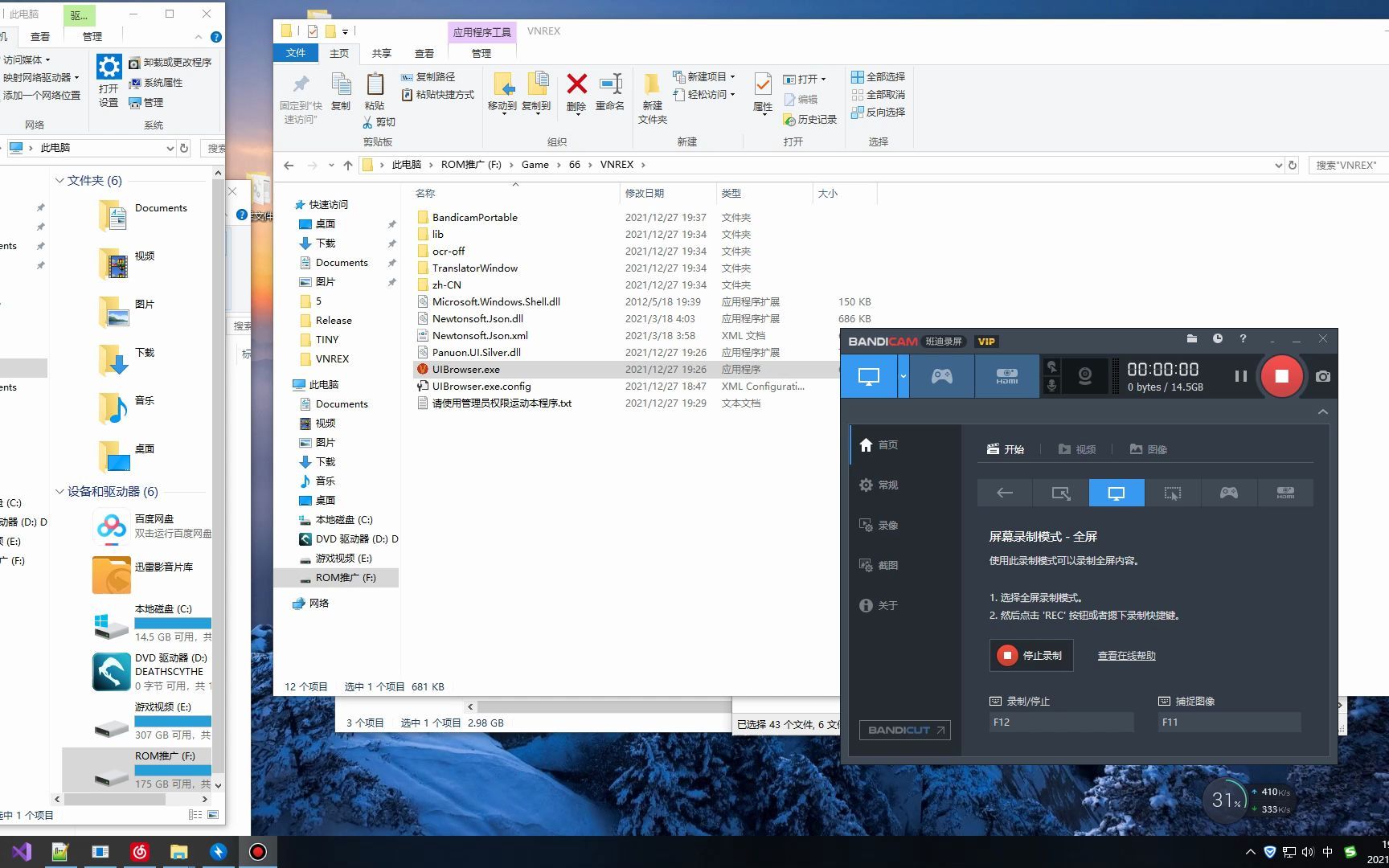
Task: Click the 搜索"VNREX" search box
Action: [x=1348, y=165]
